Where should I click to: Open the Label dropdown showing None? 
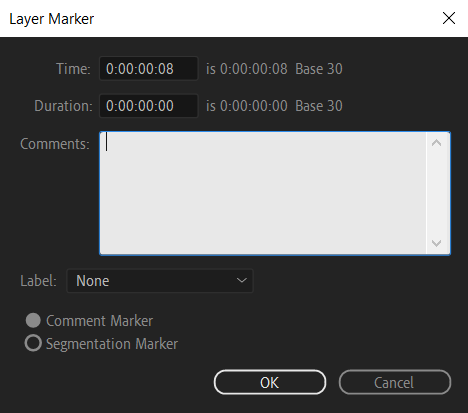160,281
